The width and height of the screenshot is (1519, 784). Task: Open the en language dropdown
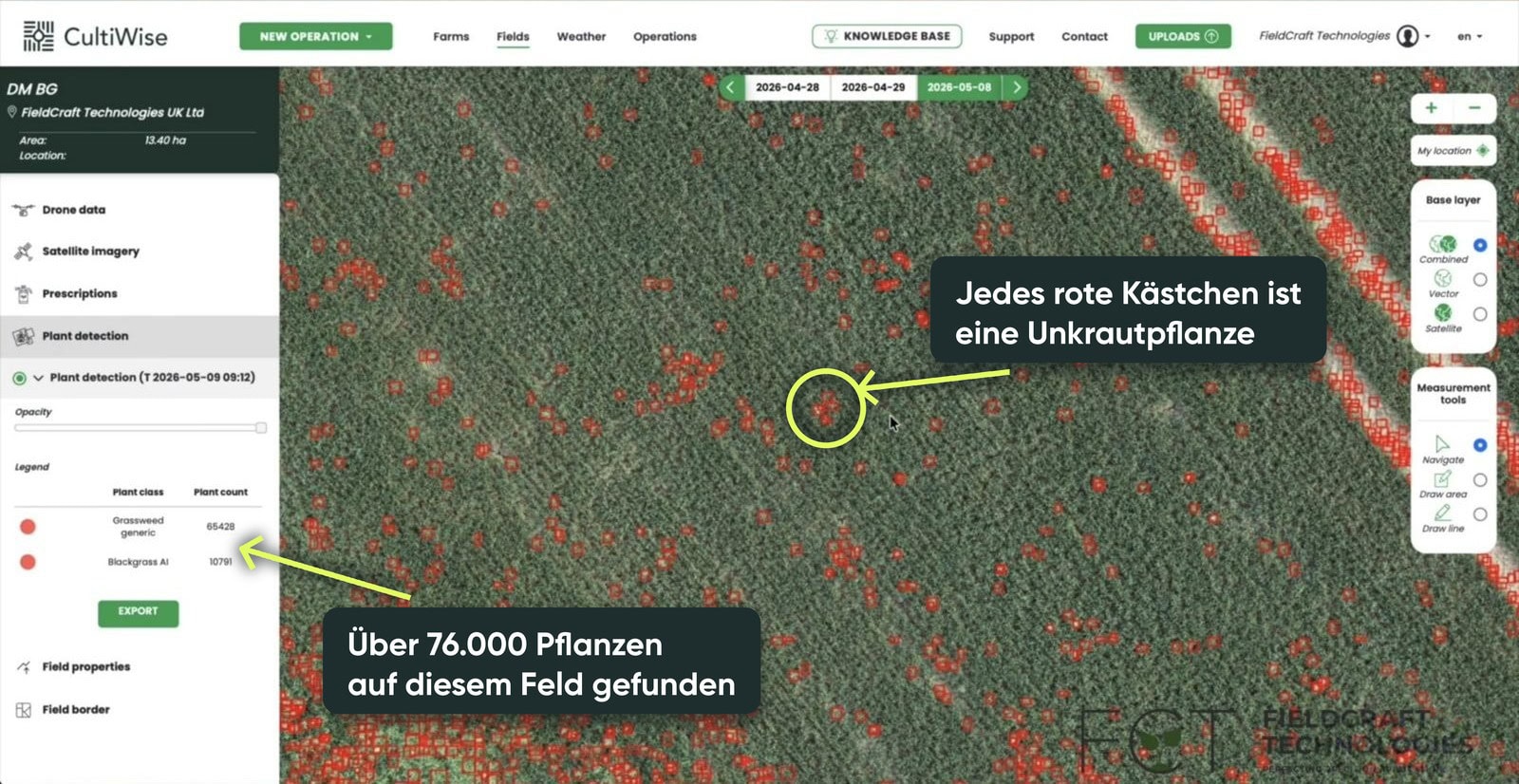pyautogui.click(x=1470, y=36)
